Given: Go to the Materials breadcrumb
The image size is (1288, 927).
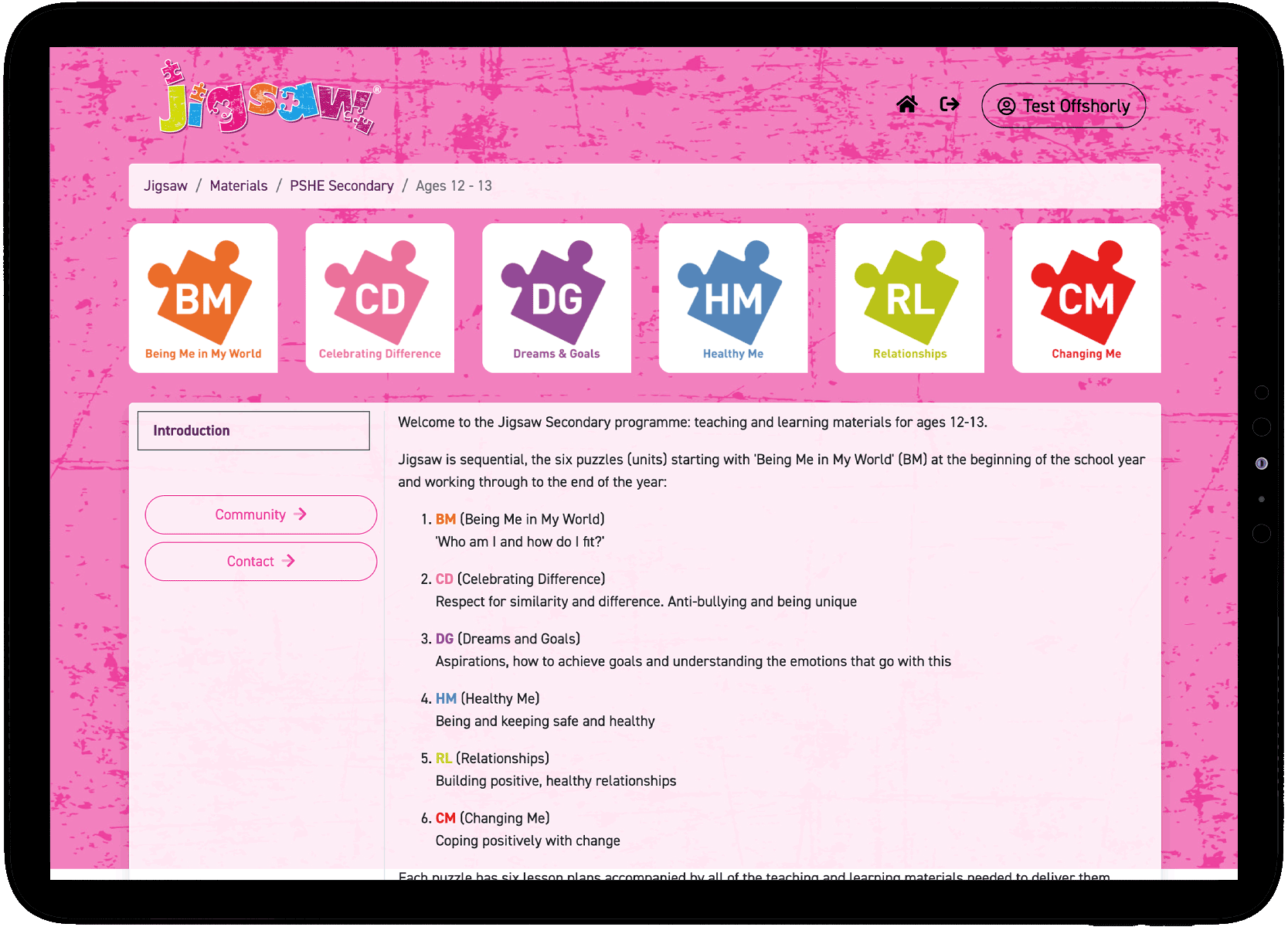Looking at the screenshot, I should [x=239, y=186].
